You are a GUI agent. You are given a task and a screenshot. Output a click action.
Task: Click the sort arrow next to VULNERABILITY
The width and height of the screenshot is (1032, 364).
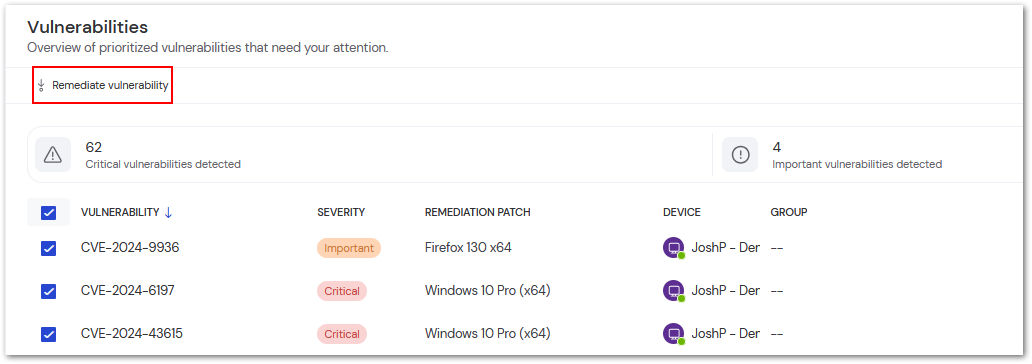point(168,212)
